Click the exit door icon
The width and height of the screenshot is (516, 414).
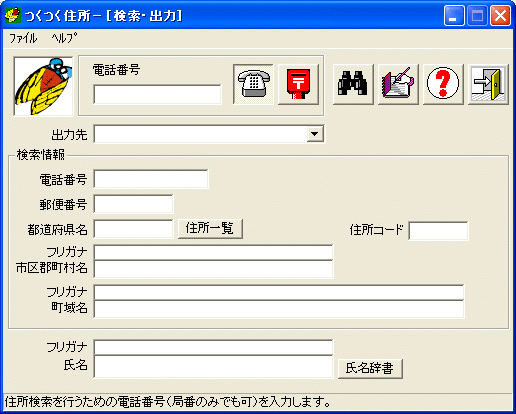(488, 84)
